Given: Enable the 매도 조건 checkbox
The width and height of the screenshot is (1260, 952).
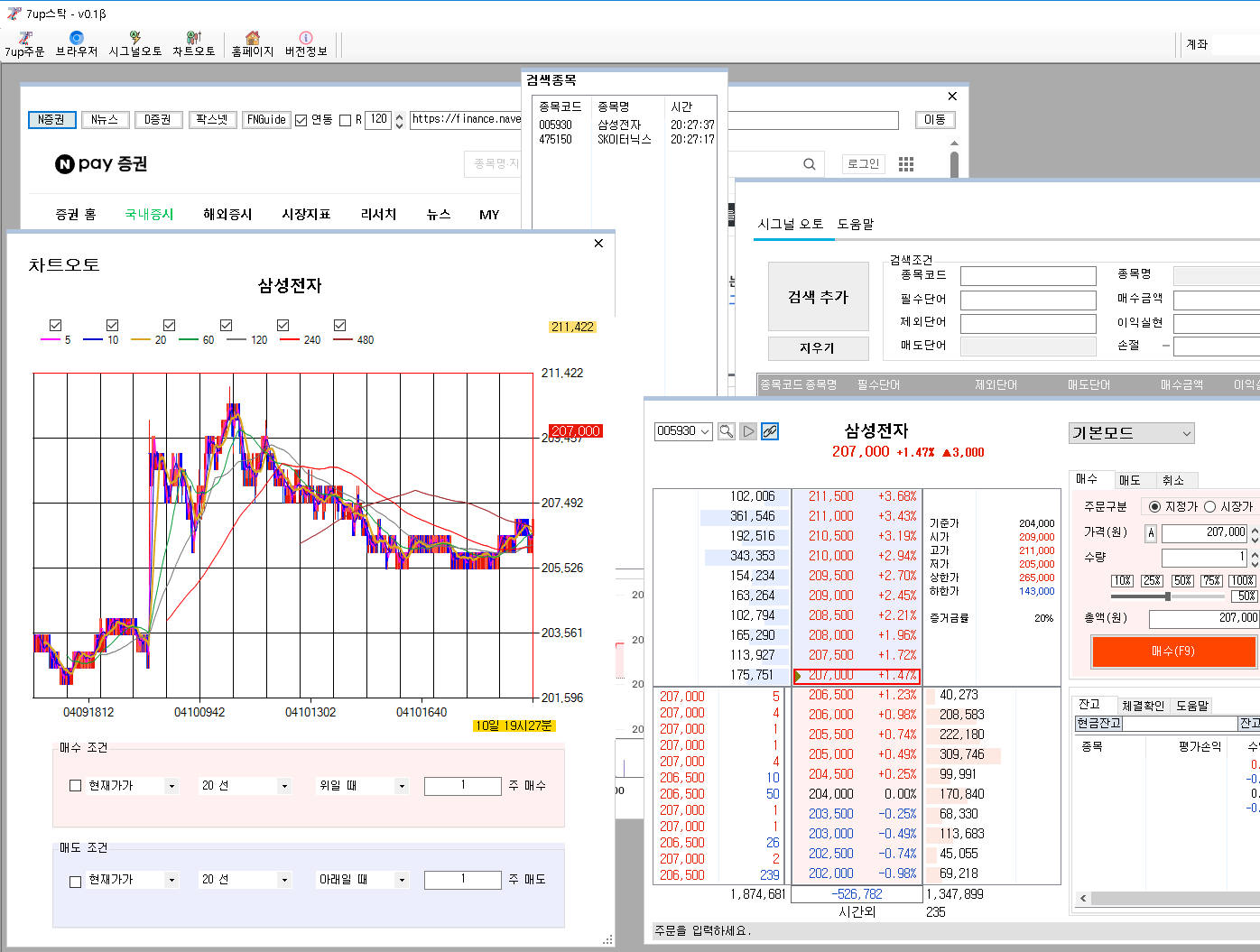Looking at the screenshot, I should (x=76, y=881).
